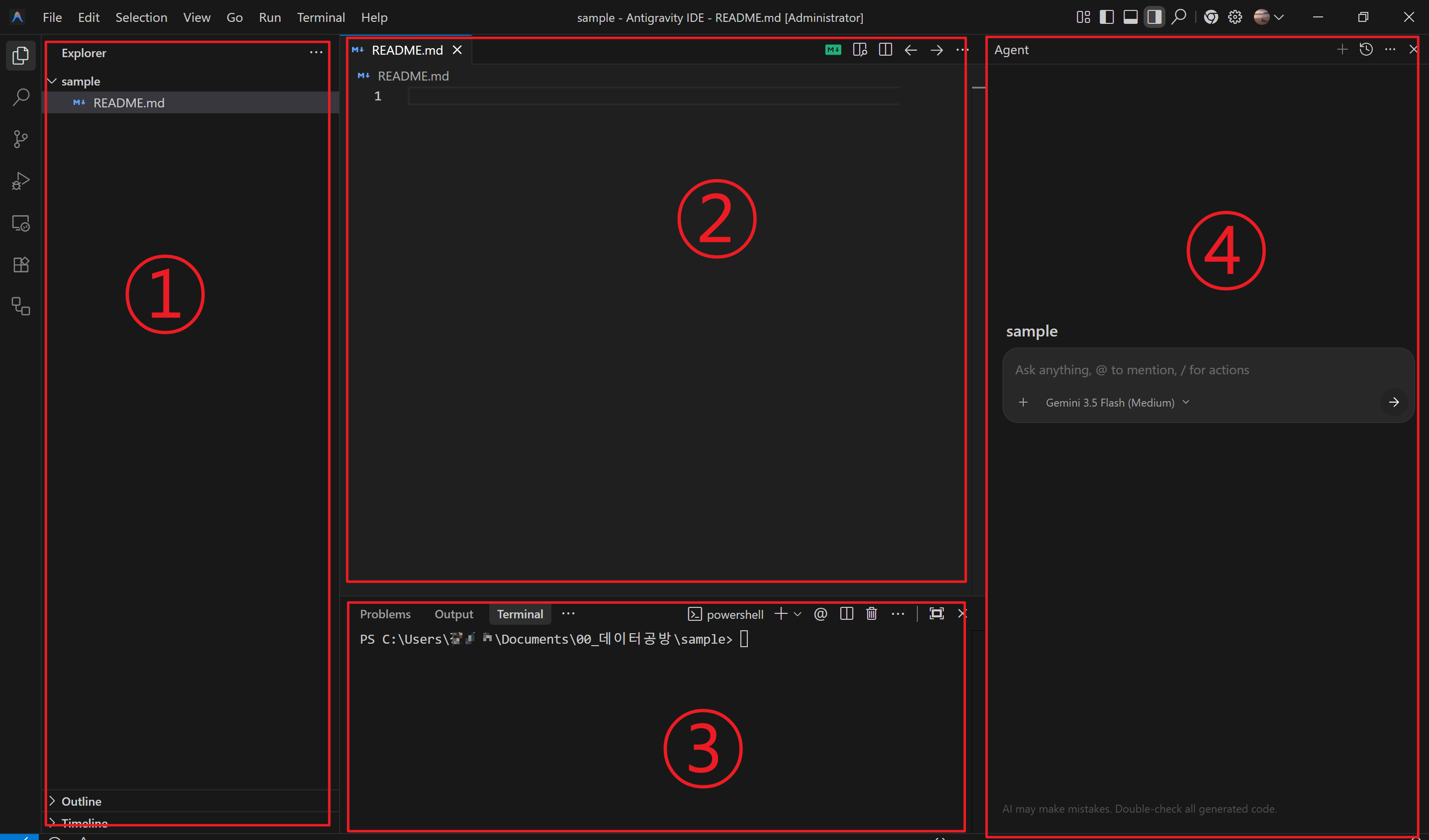Open terminal toolbar More Actions ellipsis
Image resolution: width=1429 pixels, height=840 pixels.
pos(898,614)
